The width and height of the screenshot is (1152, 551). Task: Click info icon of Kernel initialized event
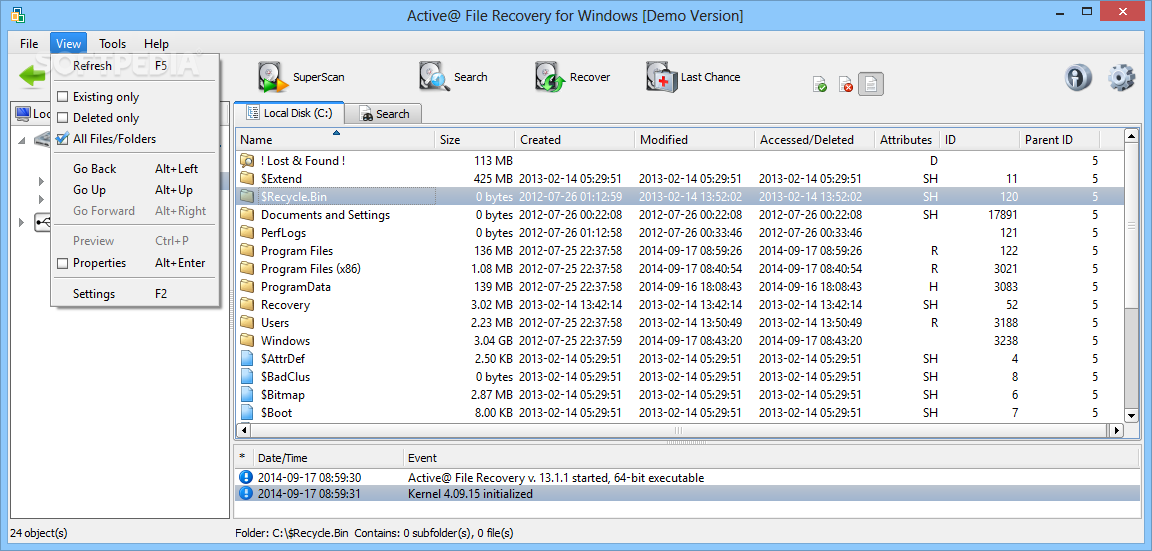245,494
